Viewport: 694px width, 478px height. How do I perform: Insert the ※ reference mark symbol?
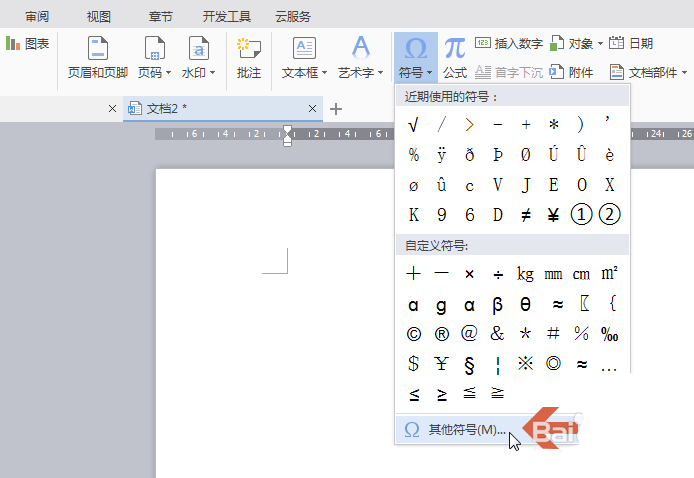(x=525, y=363)
